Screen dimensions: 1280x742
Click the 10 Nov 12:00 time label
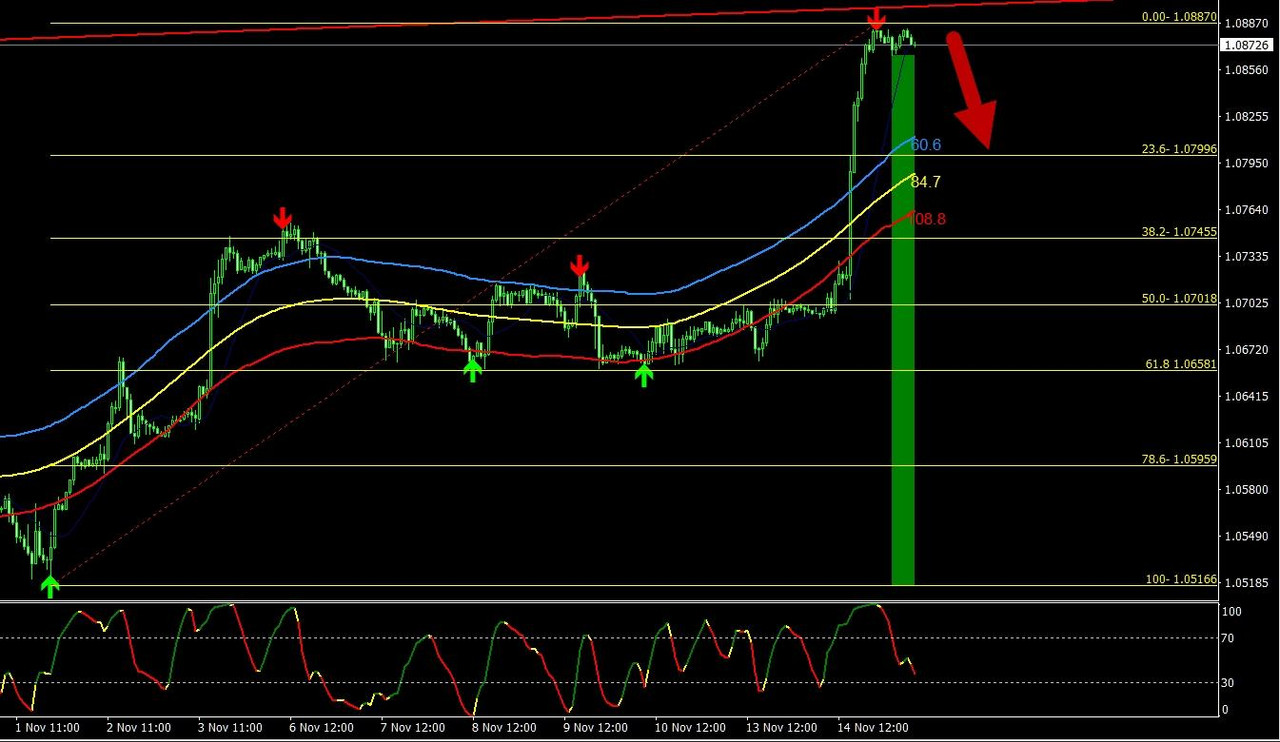[x=690, y=727]
